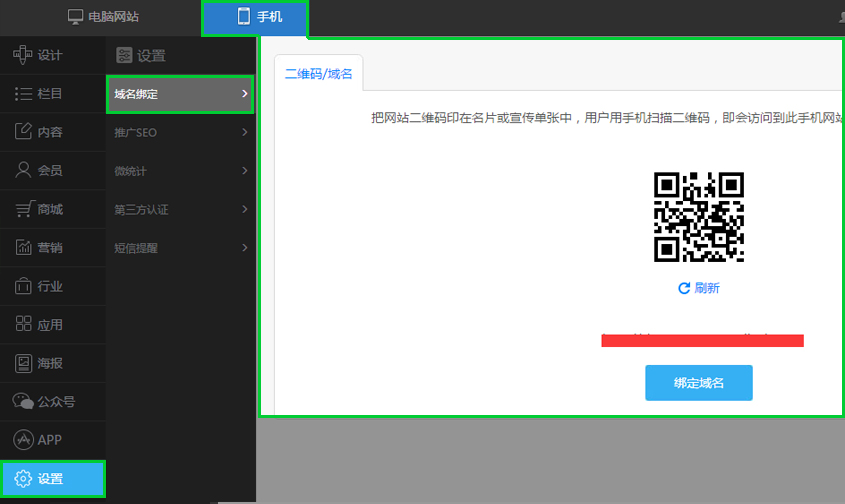Open the 设计 design icon in sidebar

tap(23, 54)
